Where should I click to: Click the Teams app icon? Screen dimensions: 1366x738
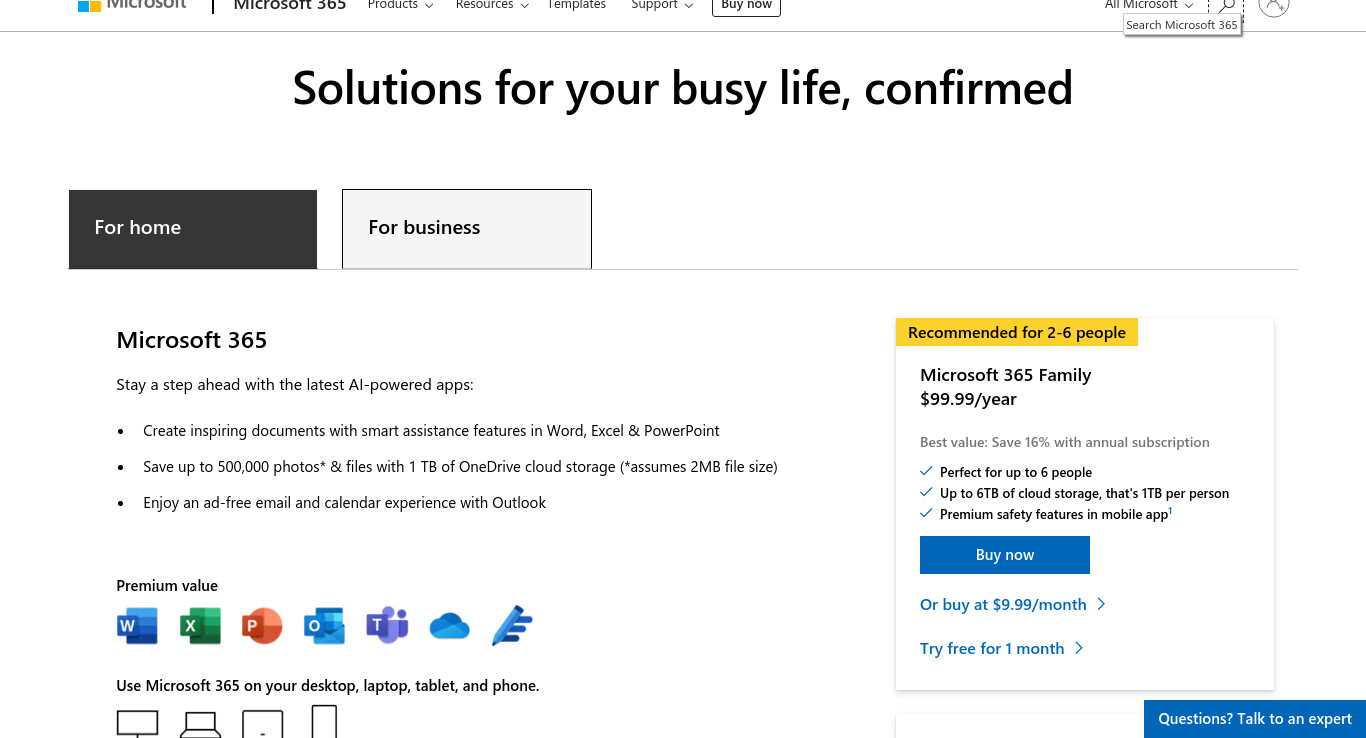tap(387, 626)
